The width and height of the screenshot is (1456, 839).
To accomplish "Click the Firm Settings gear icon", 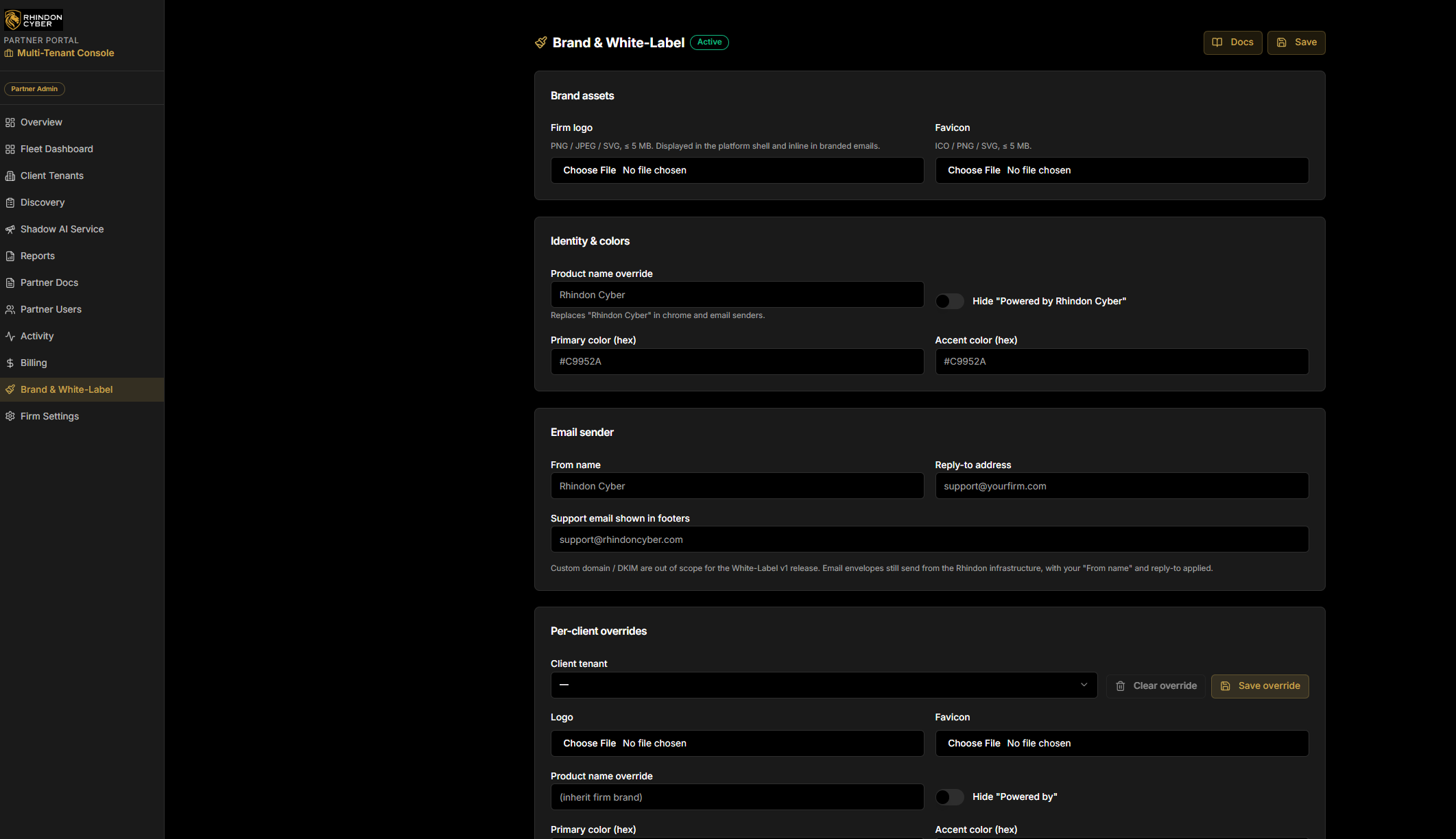I will pyautogui.click(x=10, y=417).
